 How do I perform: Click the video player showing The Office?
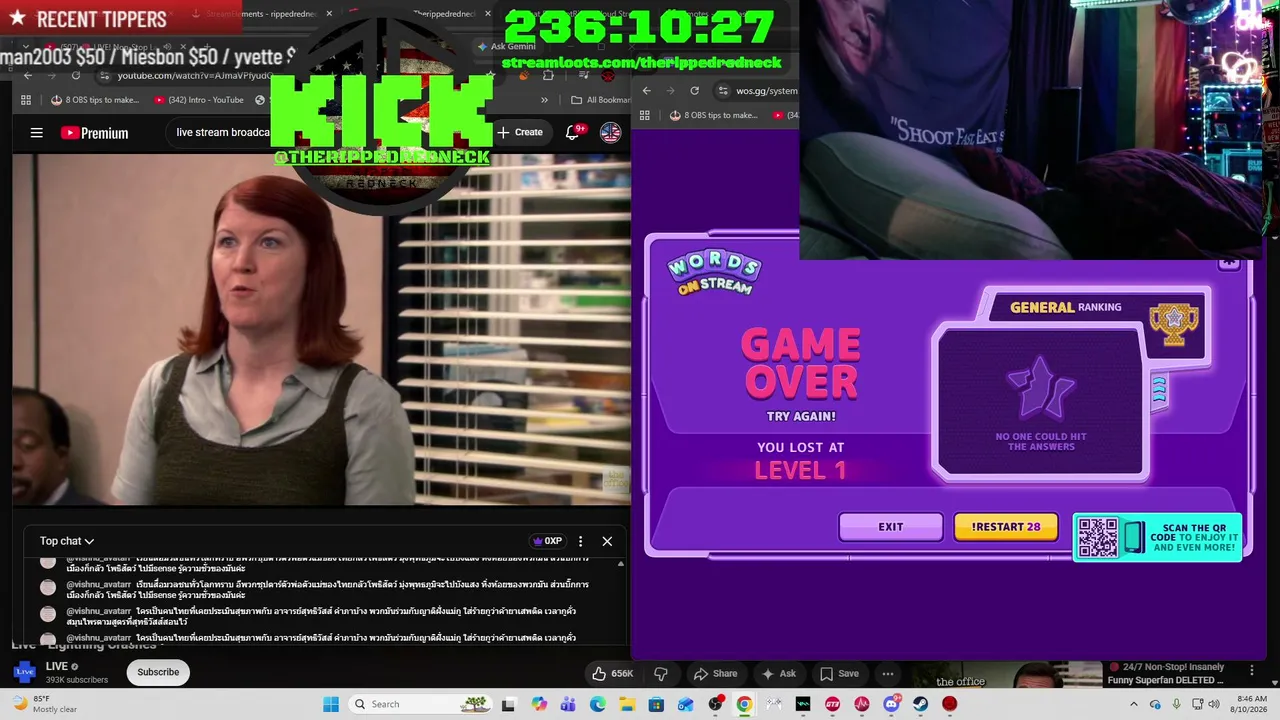(321, 329)
